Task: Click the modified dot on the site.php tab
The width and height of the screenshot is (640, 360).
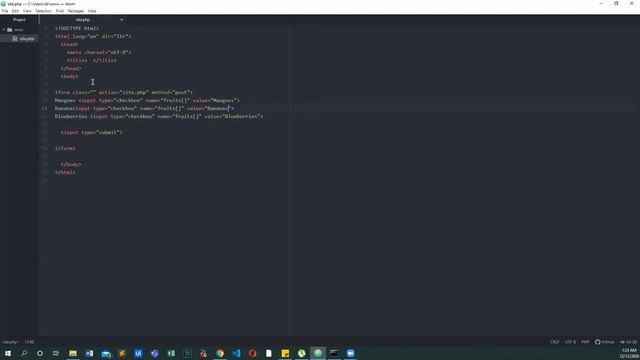Action: tap(121, 20)
